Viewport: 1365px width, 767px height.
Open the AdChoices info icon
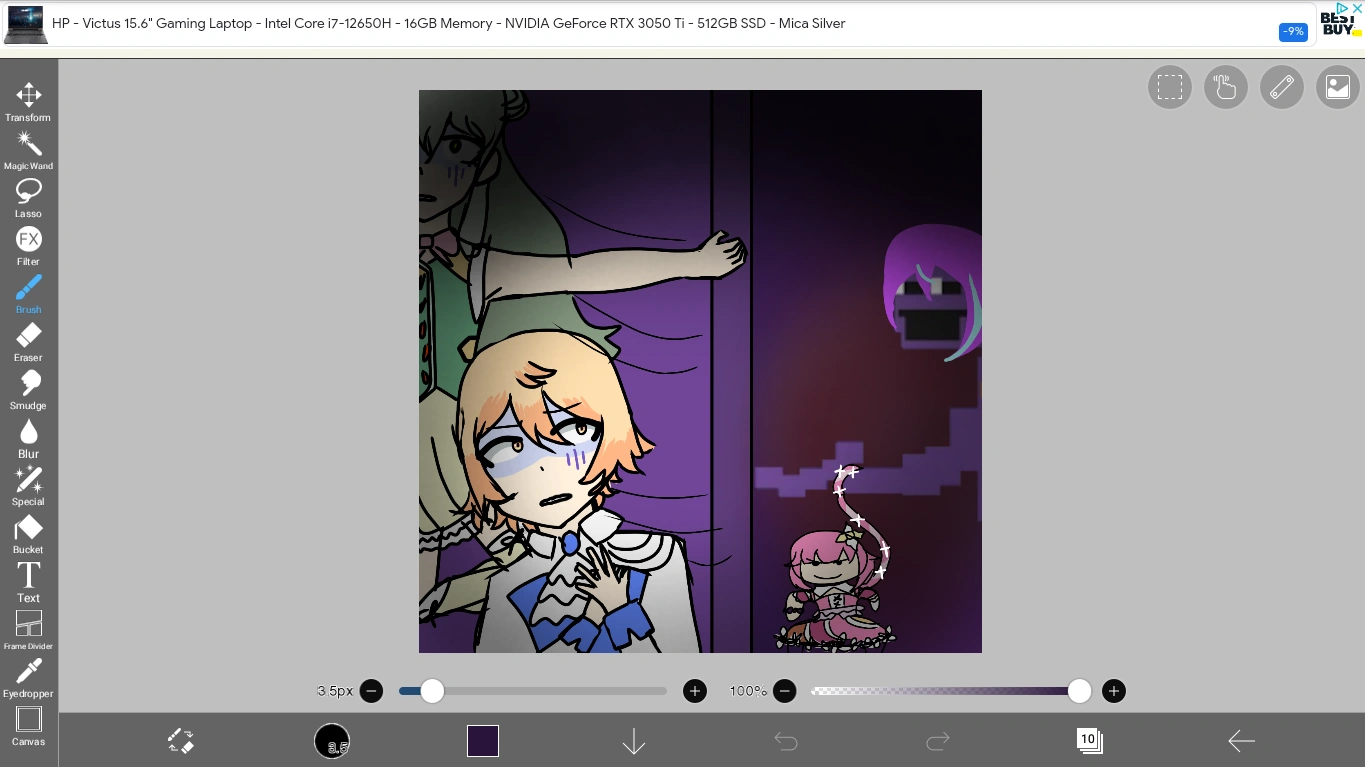[x=1343, y=8]
